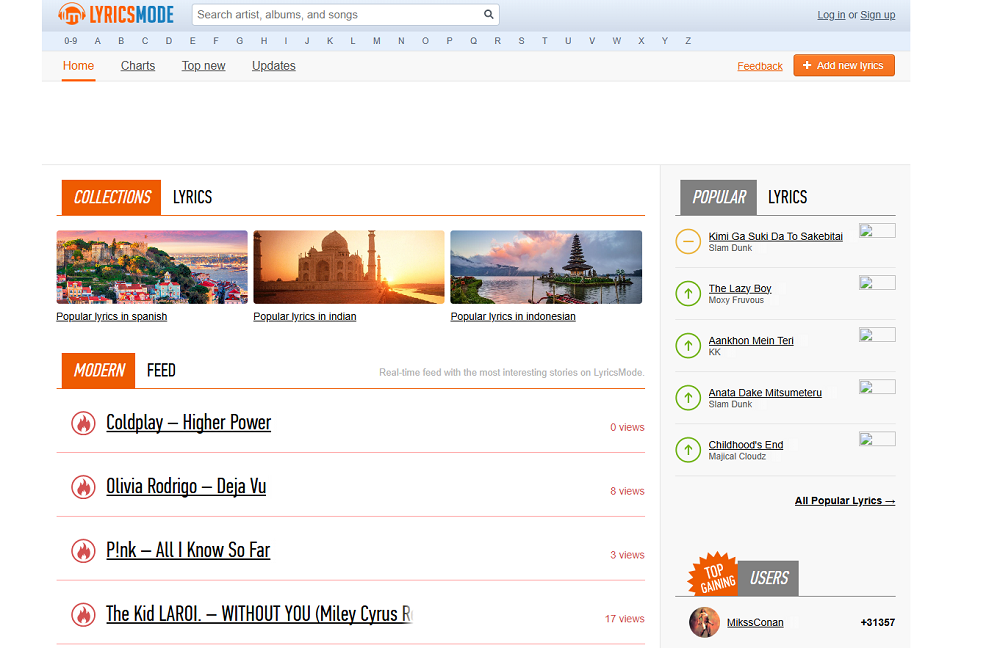Open the Charts tab
The image size is (1000, 648).
click(x=138, y=66)
